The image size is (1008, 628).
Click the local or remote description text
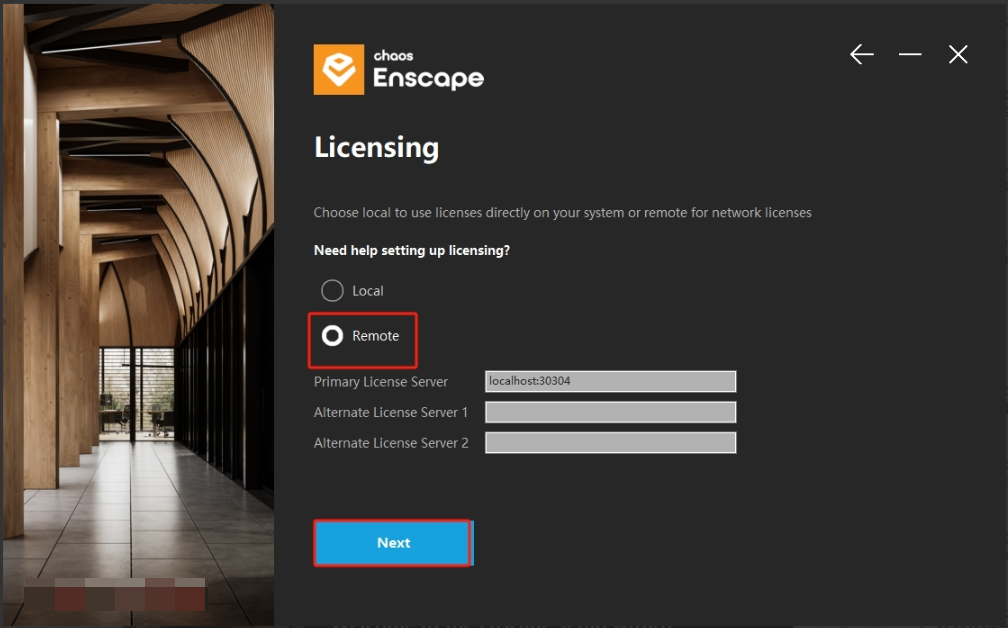[x=562, y=213]
